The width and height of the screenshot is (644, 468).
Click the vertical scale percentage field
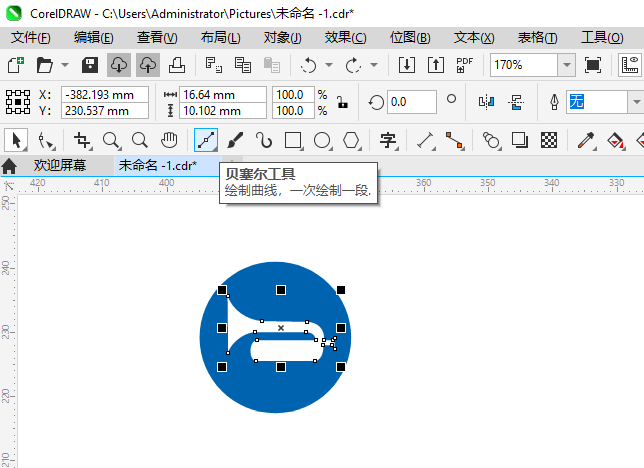click(x=293, y=111)
